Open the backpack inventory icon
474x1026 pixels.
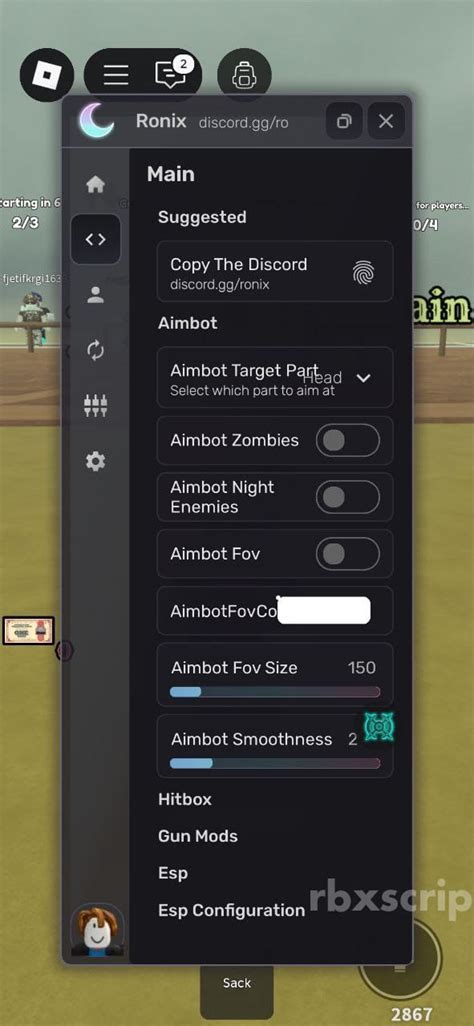click(244, 76)
